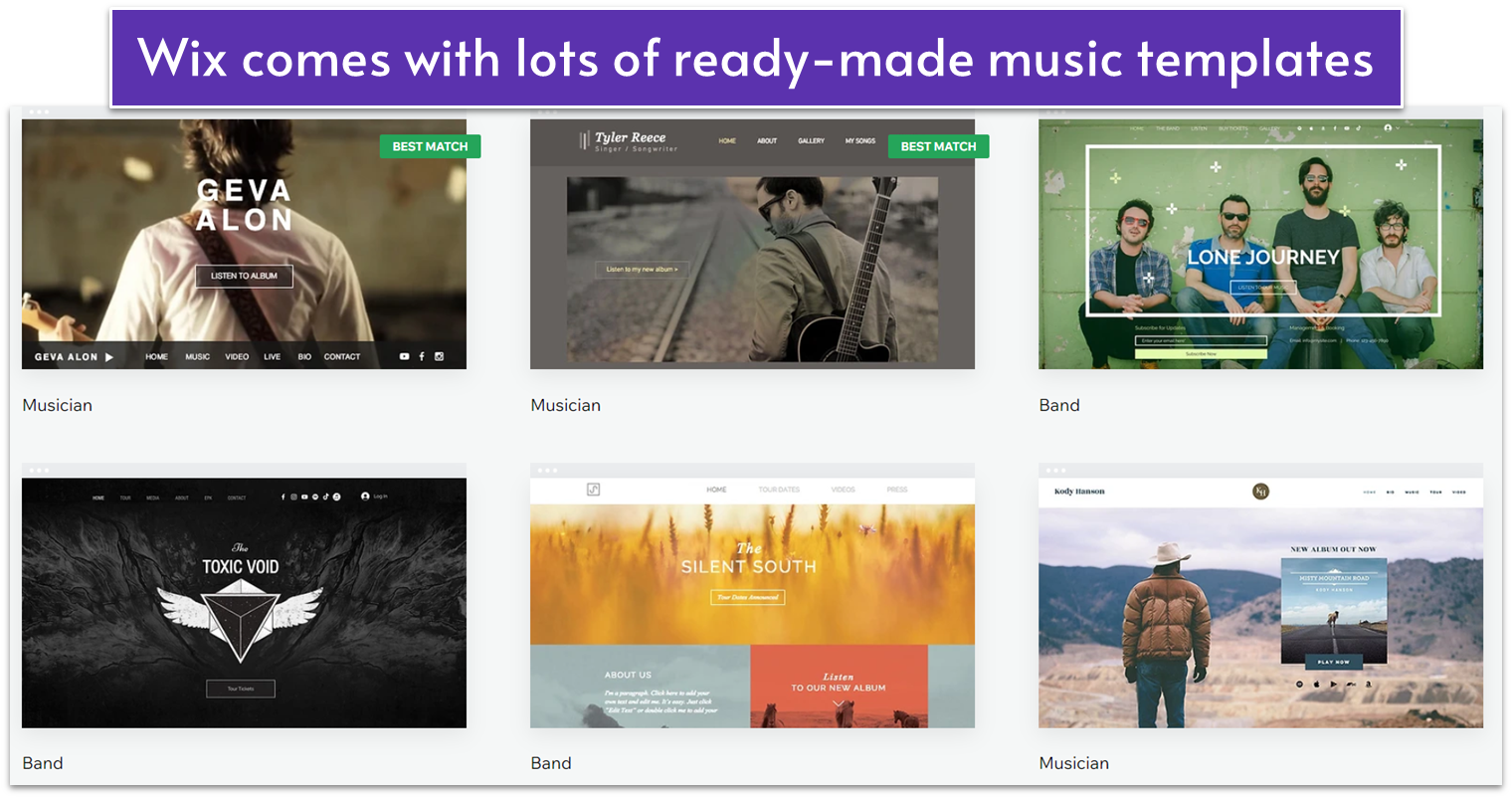The image size is (1512, 798).
Task: Click PLAY NOW button on Kody Hanson
Action: pyautogui.click(x=1333, y=662)
